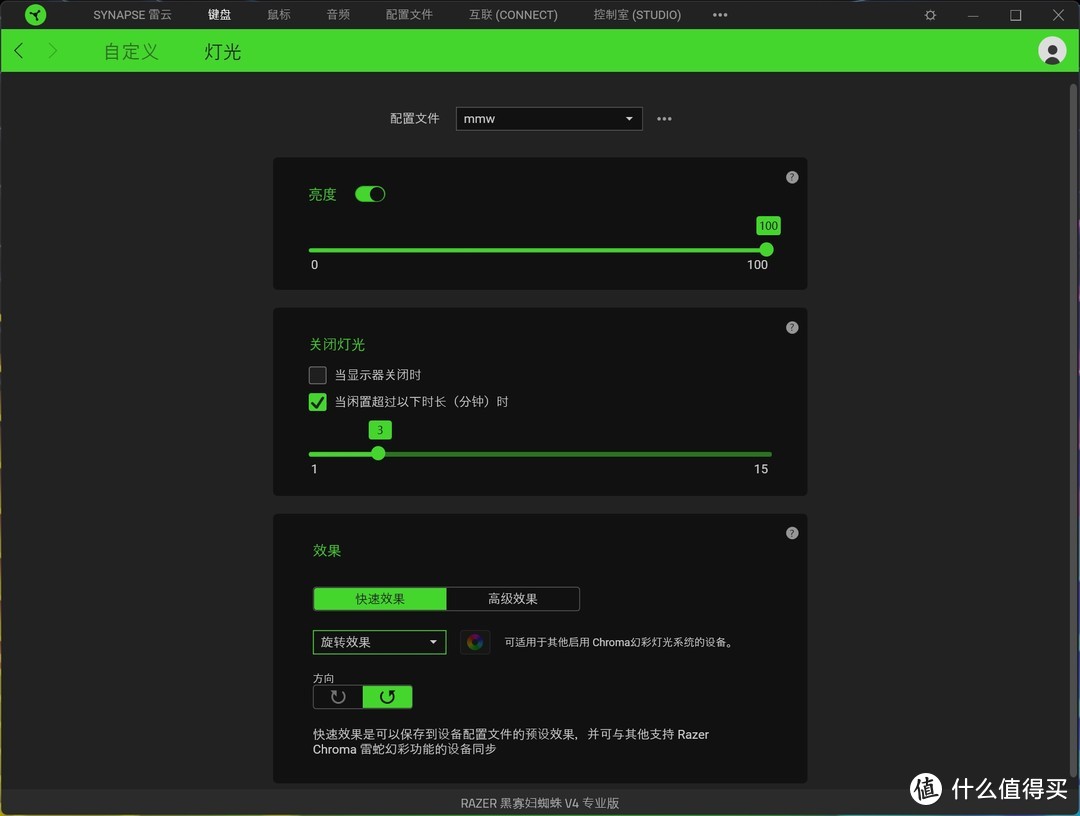Minimize the Synapse window

point(973,15)
